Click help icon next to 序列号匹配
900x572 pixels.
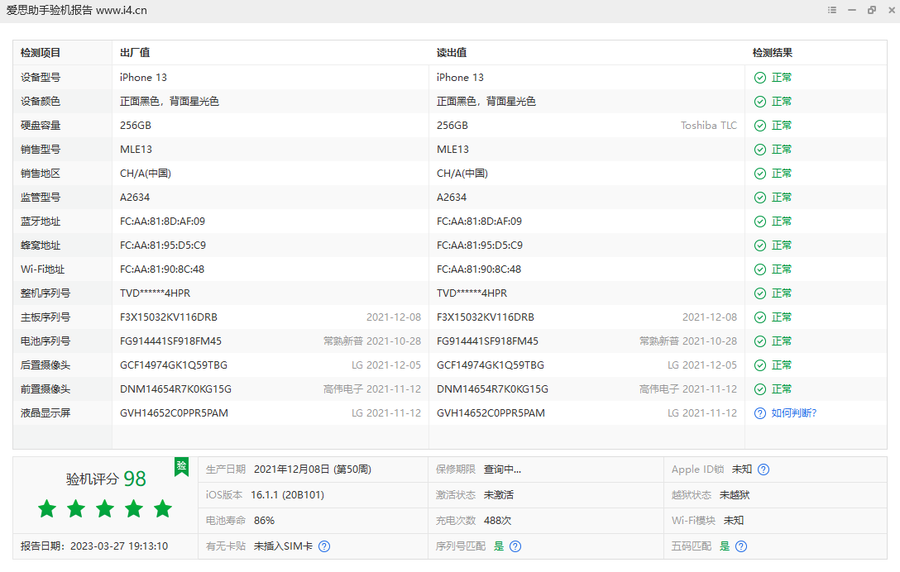click(515, 547)
